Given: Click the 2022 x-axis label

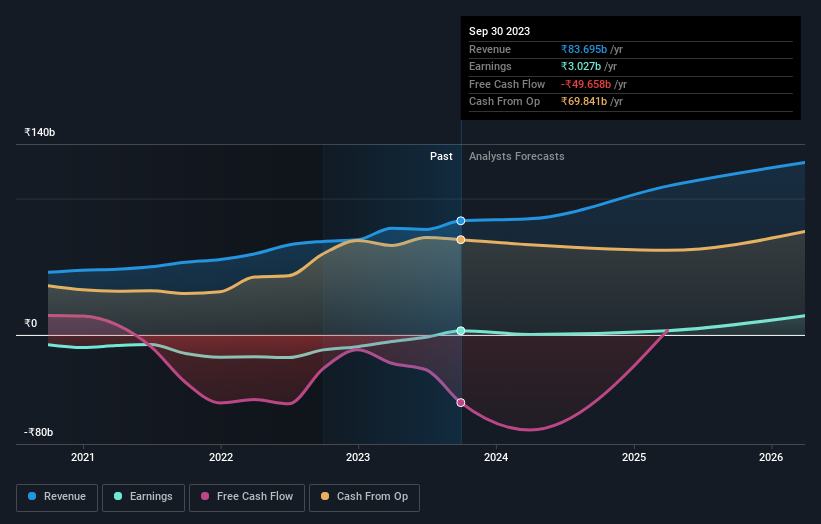Looking at the screenshot, I should point(221,457).
